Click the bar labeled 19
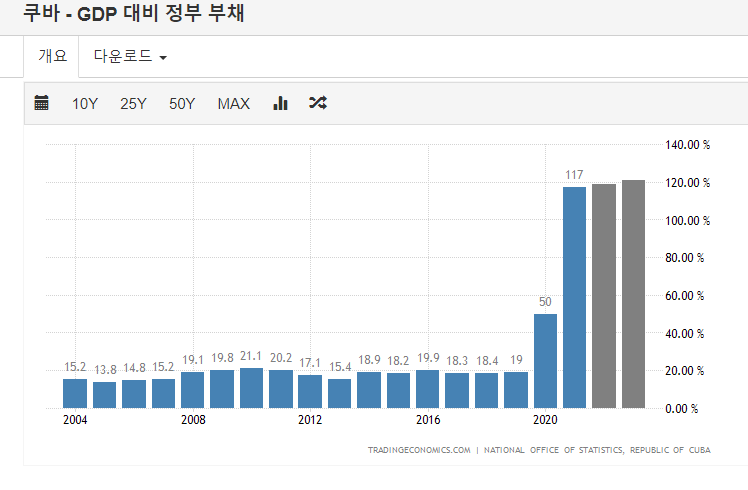The height and width of the screenshot is (490, 748). (x=516, y=390)
